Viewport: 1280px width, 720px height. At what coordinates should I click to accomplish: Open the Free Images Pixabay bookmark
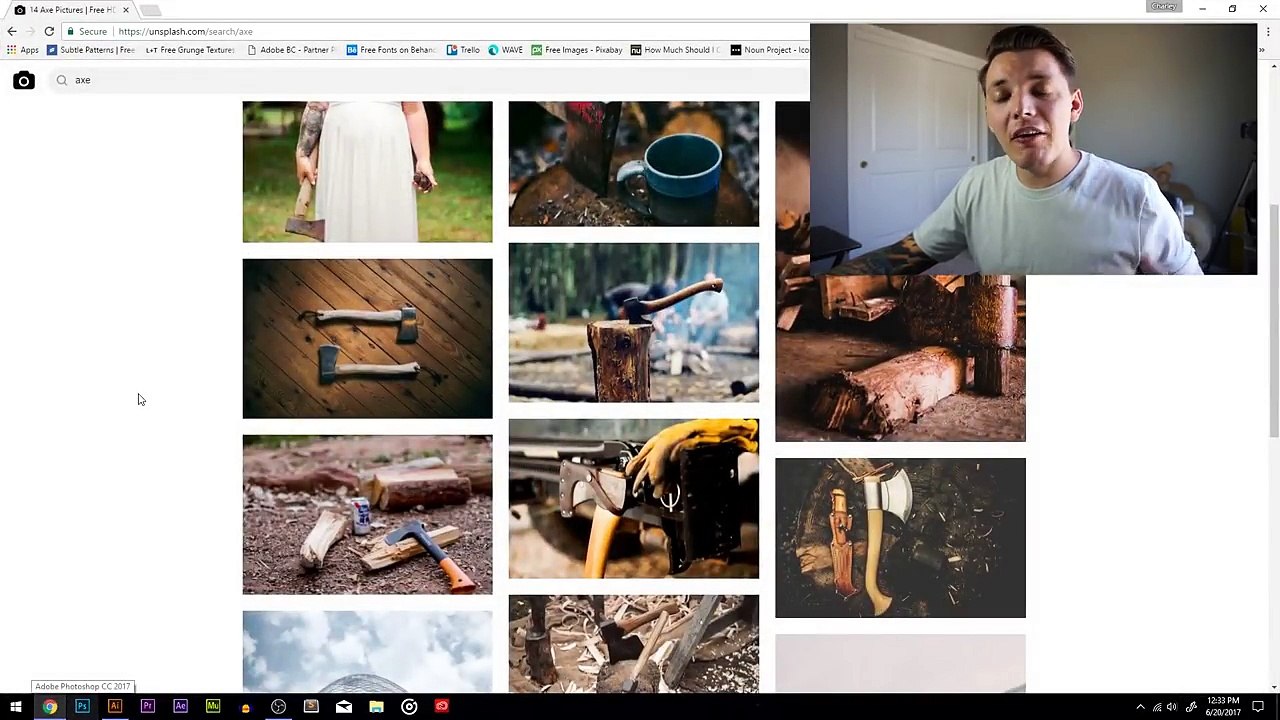click(577, 50)
